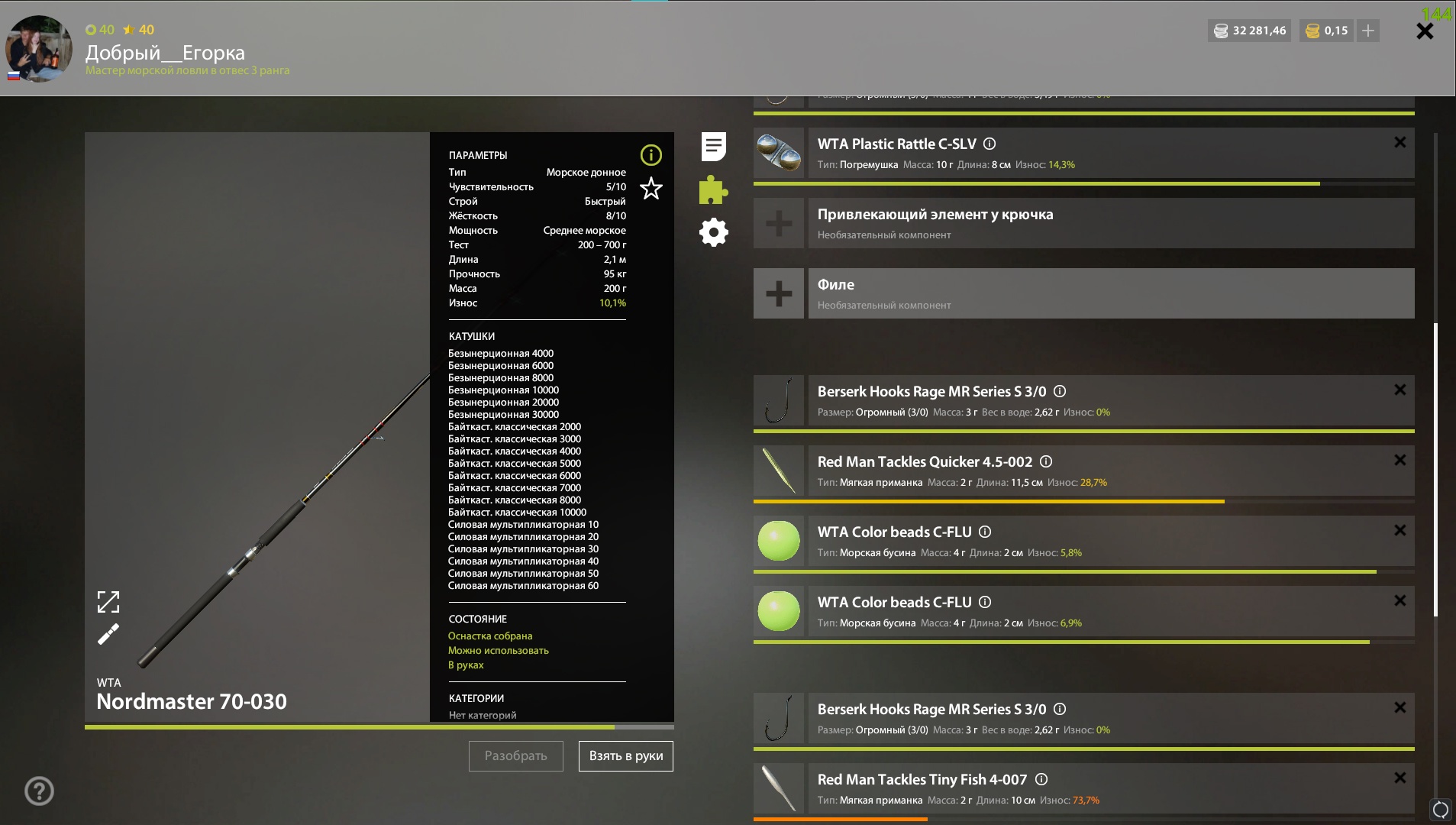Click bead thumbnail with 6,9% wear
The image size is (1456, 825).
click(x=779, y=611)
